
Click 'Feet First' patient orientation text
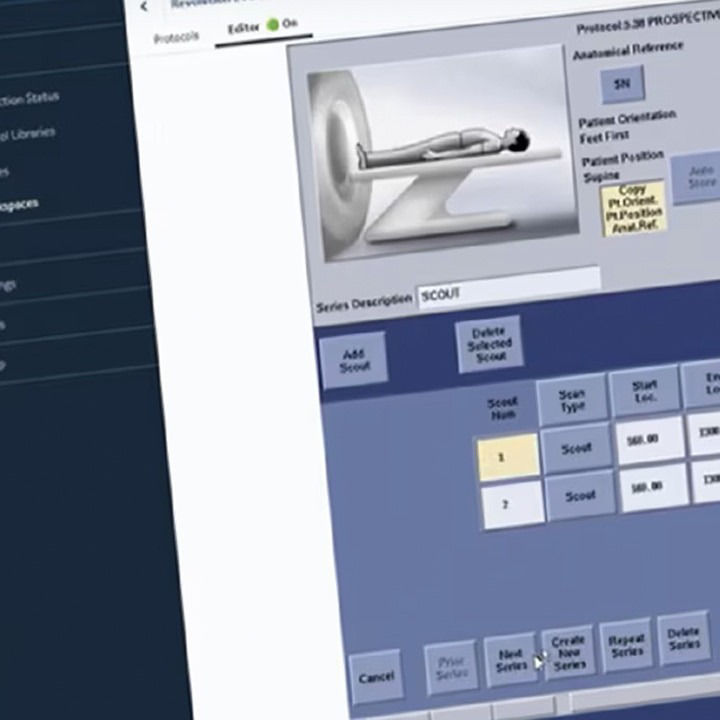click(603, 137)
